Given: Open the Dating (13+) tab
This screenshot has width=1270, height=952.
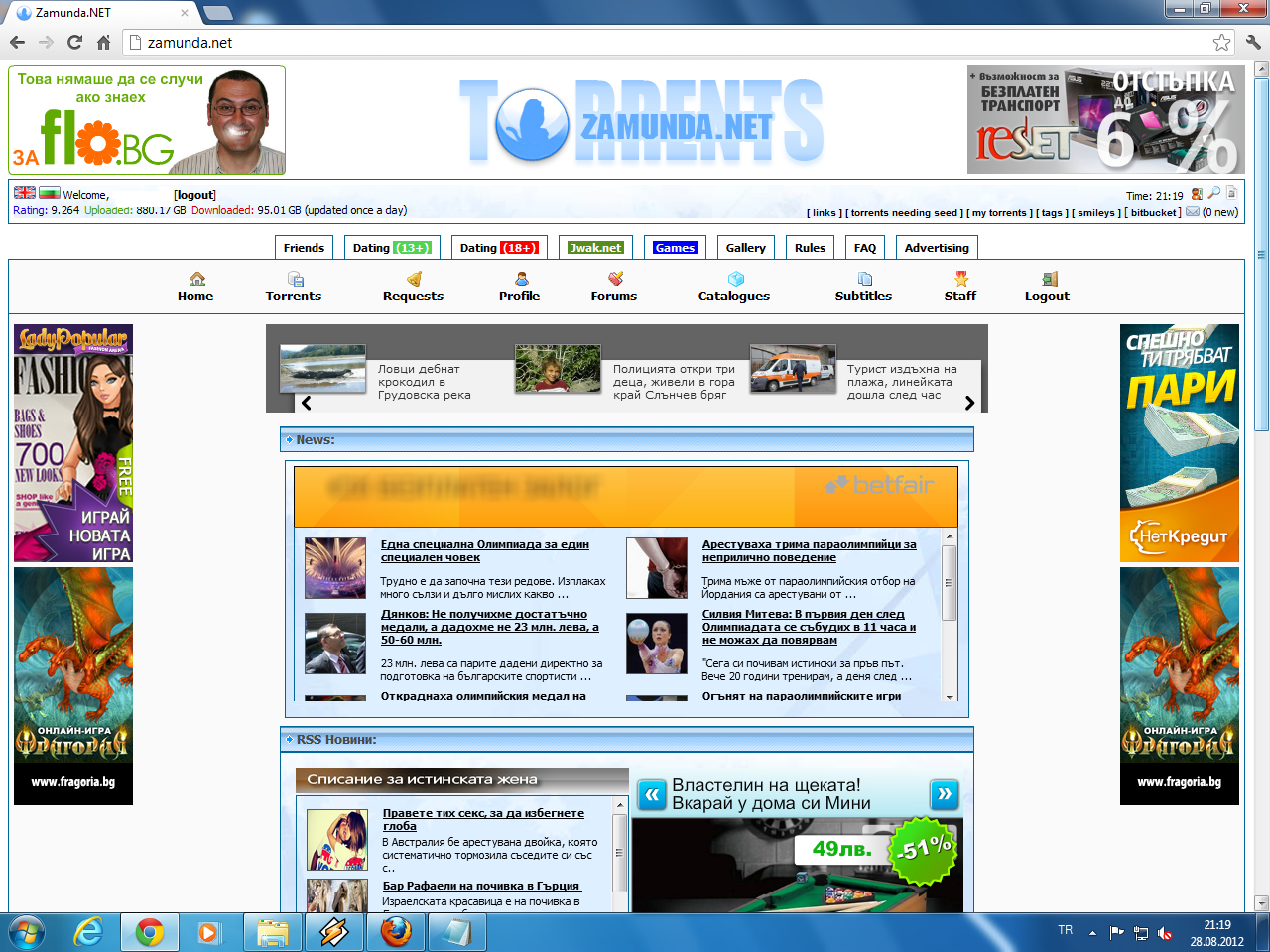Looking at the screenshot, I should [391, 248].
